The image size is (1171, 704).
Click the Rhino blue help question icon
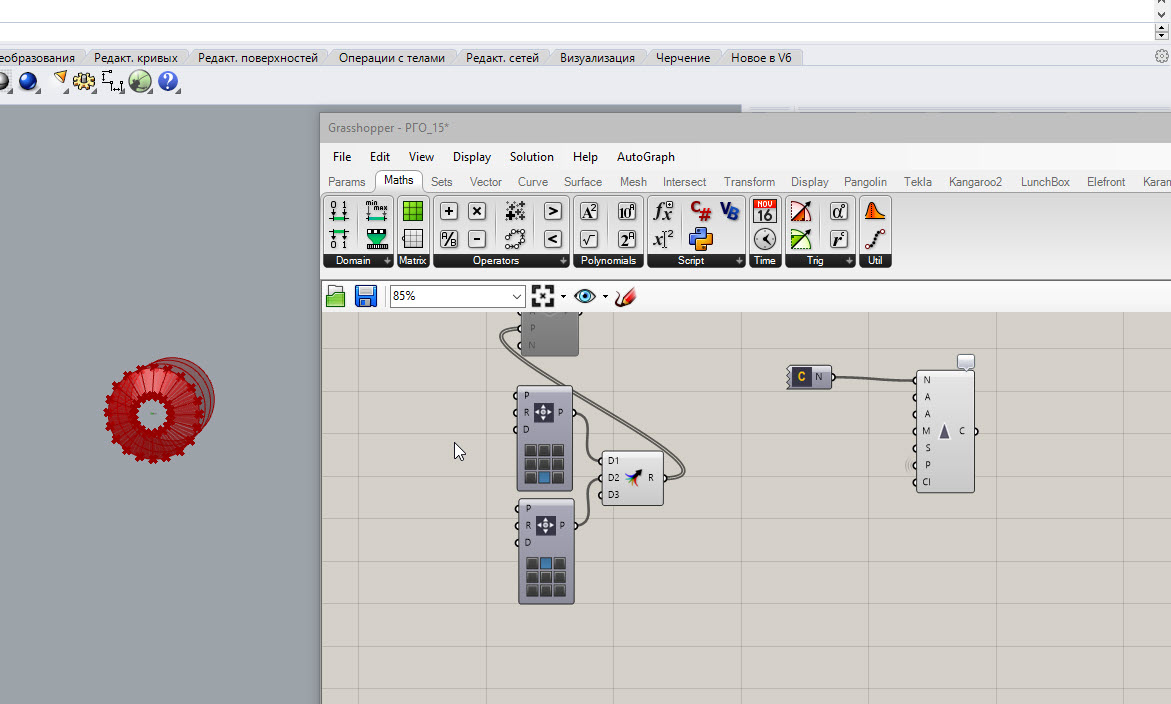(167, 82)
